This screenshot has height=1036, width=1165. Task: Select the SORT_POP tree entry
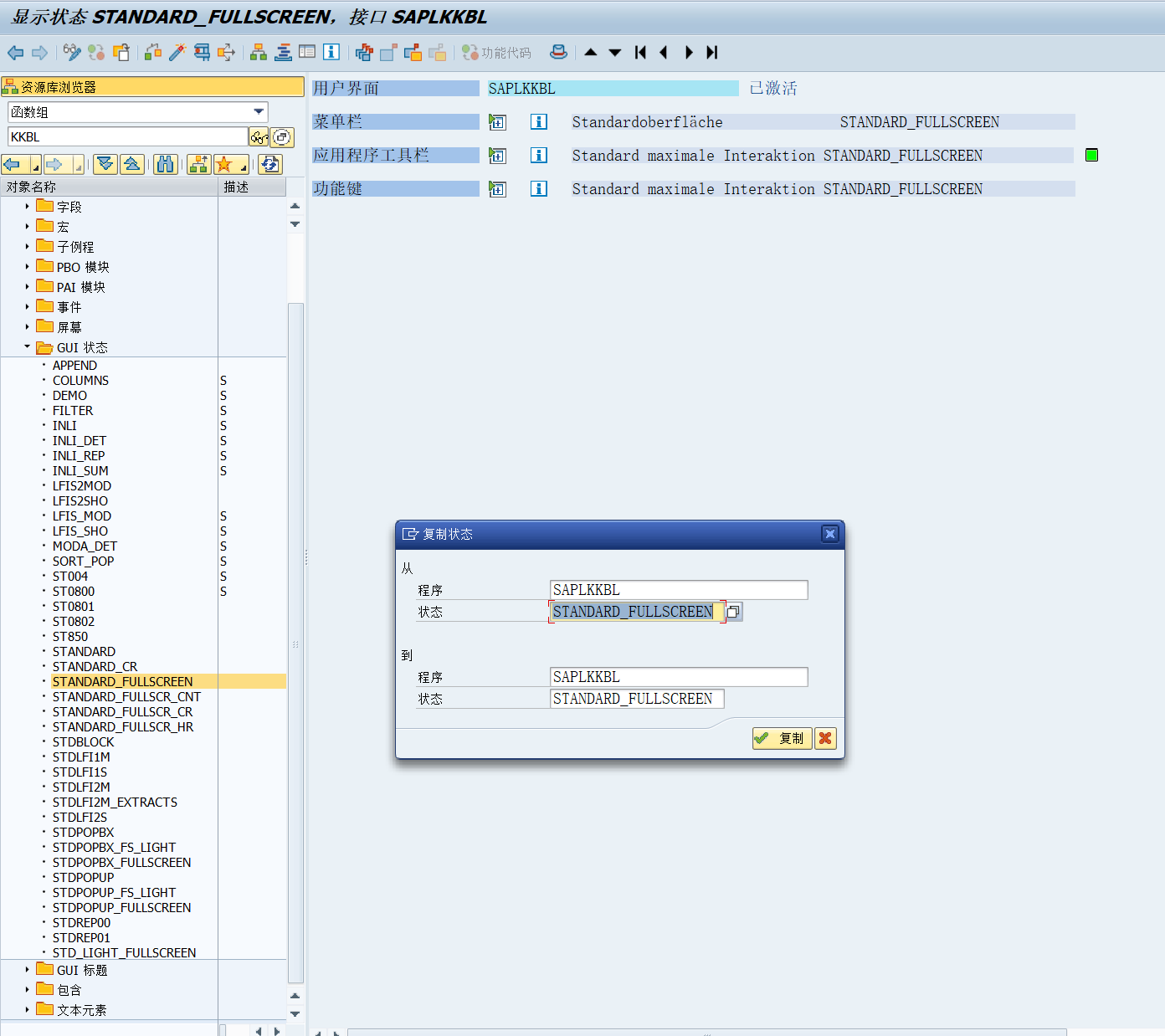83,562
